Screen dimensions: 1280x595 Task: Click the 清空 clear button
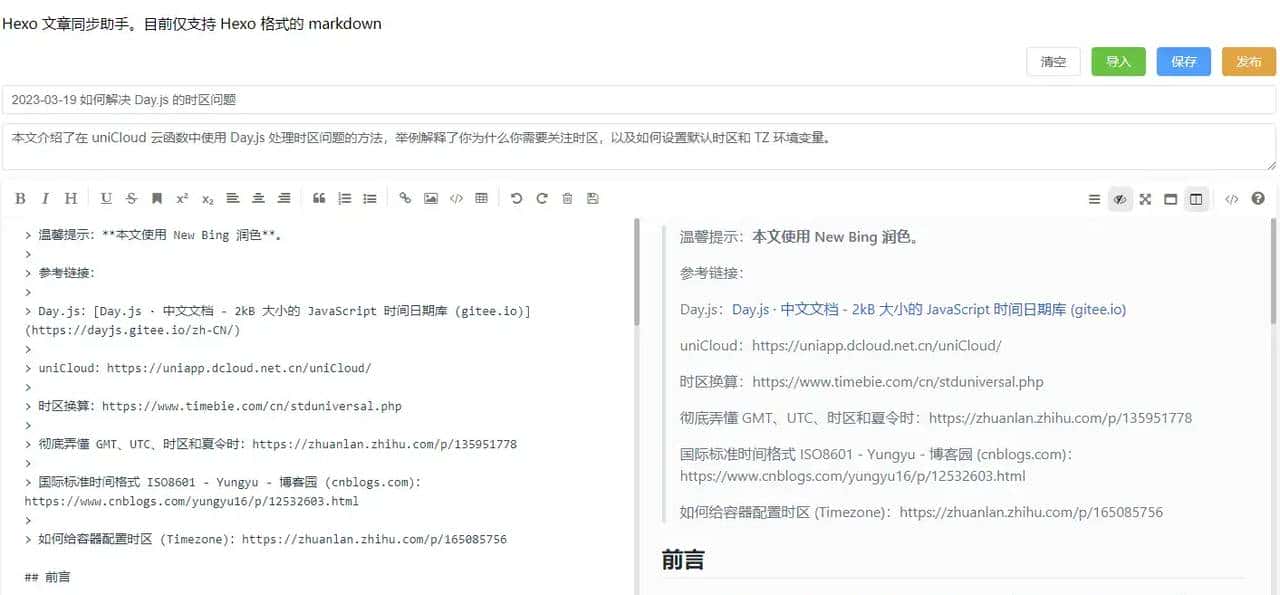[1053, 61]
